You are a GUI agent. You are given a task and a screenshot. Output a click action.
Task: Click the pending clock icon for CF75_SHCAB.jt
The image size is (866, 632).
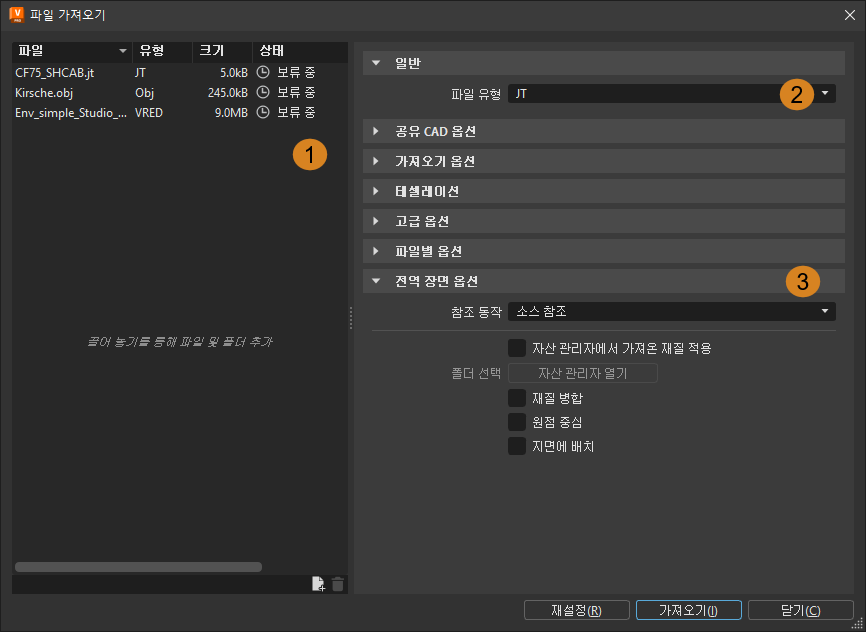click(263, 72)
